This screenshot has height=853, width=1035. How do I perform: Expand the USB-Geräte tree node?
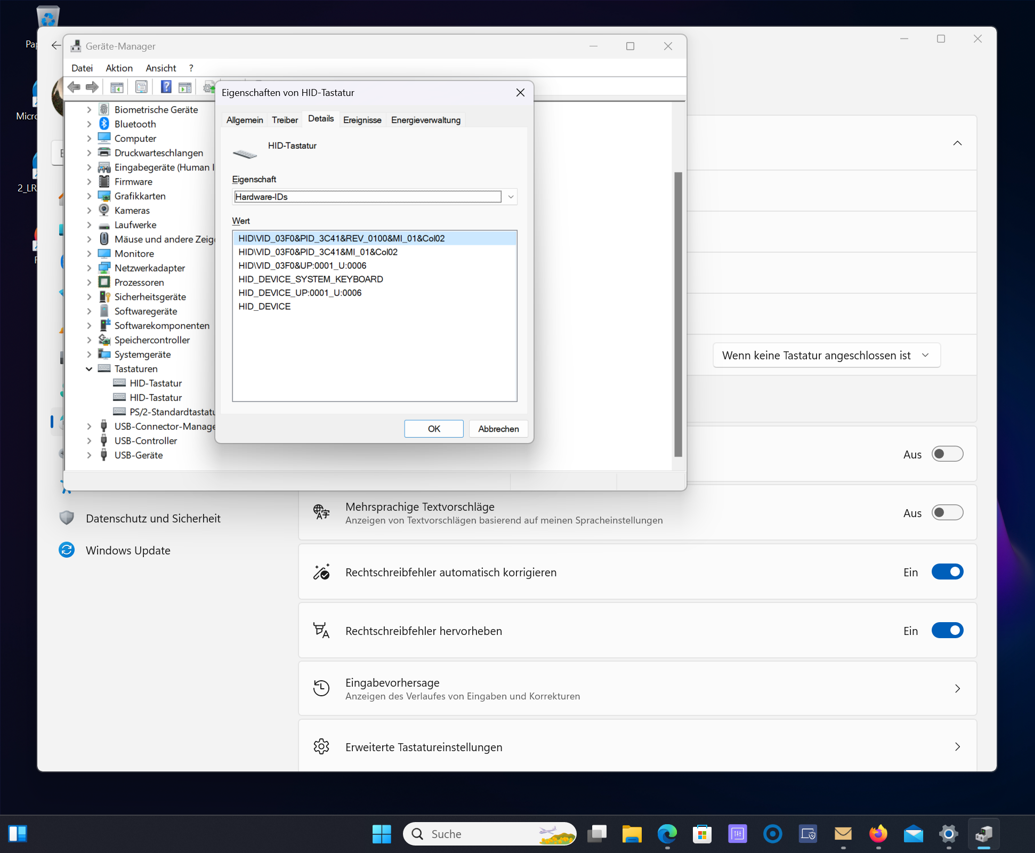(89, 455)
